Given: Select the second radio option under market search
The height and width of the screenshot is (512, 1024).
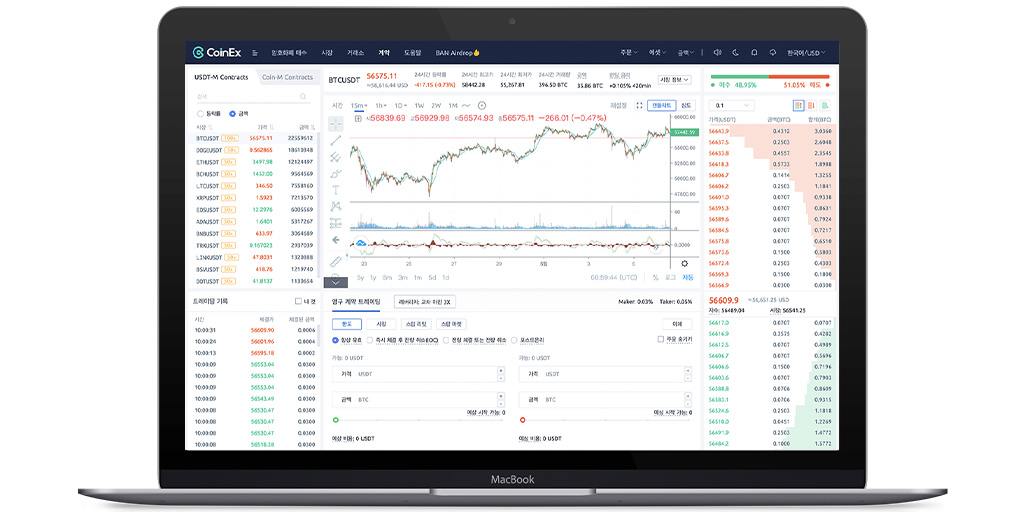Looking at the screenshot, I should pyautogui.click(x=232, y=114).
